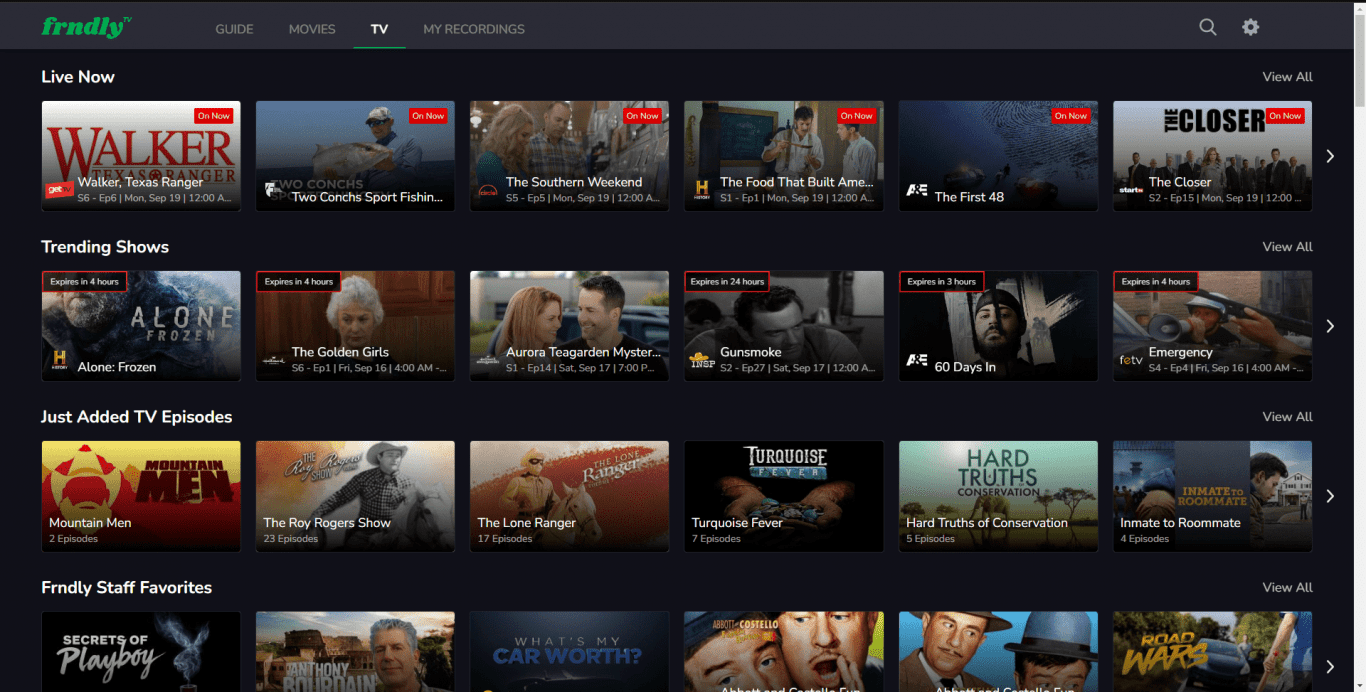
Task: Select the Mountain Men thumbnail
Action: [x=140, y=496]
